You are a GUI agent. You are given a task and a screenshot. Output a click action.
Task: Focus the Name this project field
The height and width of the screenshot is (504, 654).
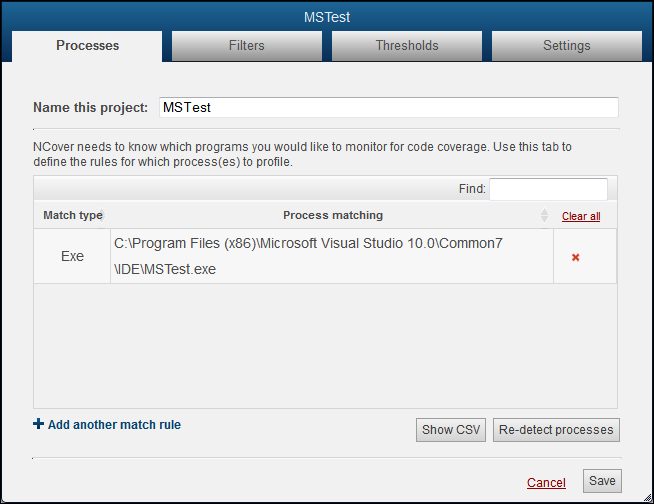pyautogui.click(x=389, y=108)
